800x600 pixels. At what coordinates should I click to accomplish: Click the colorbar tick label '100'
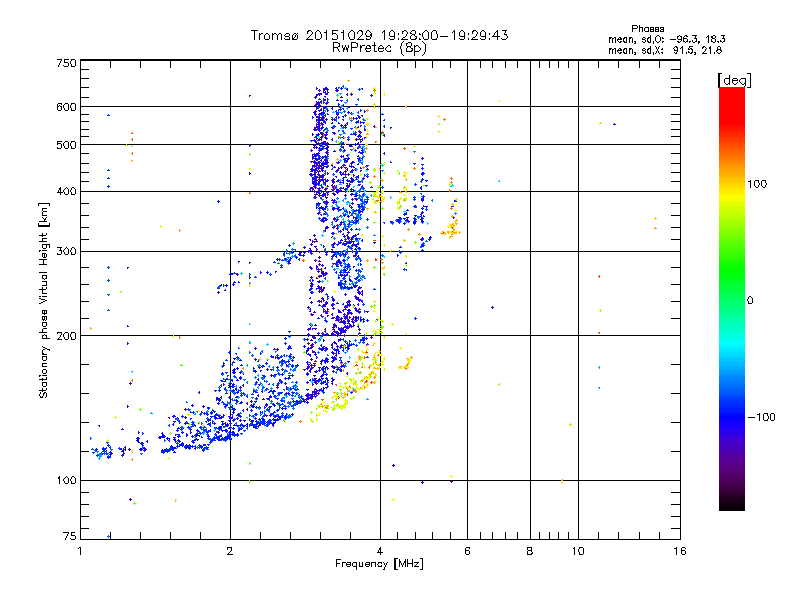tap(757, 184)
